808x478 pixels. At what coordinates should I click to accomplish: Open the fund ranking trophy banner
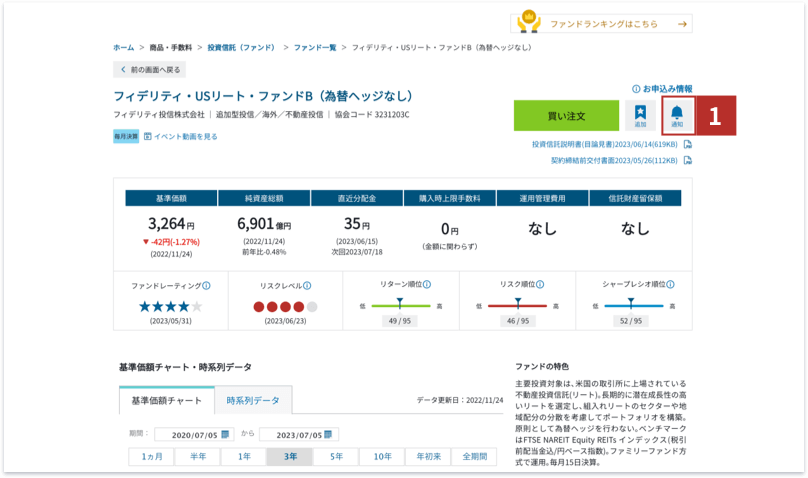(601, 24)
